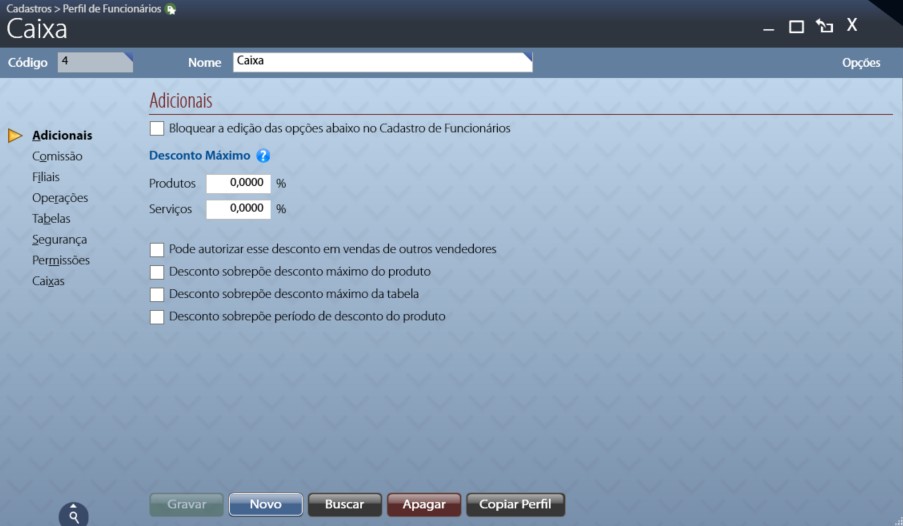This screenshot has height=526, width=903.
Task: Enable Desconto sobrepõe período de desconto
Action: (x=157, y=317)
